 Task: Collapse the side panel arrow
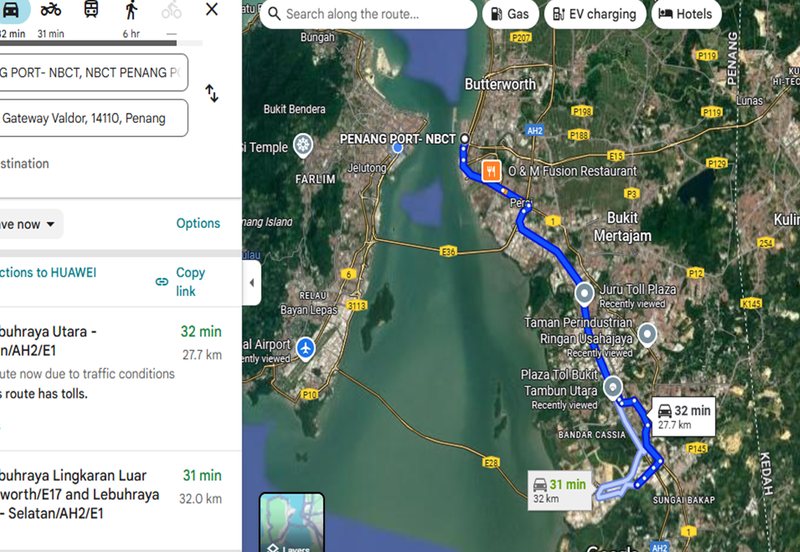tap(252, 283)
